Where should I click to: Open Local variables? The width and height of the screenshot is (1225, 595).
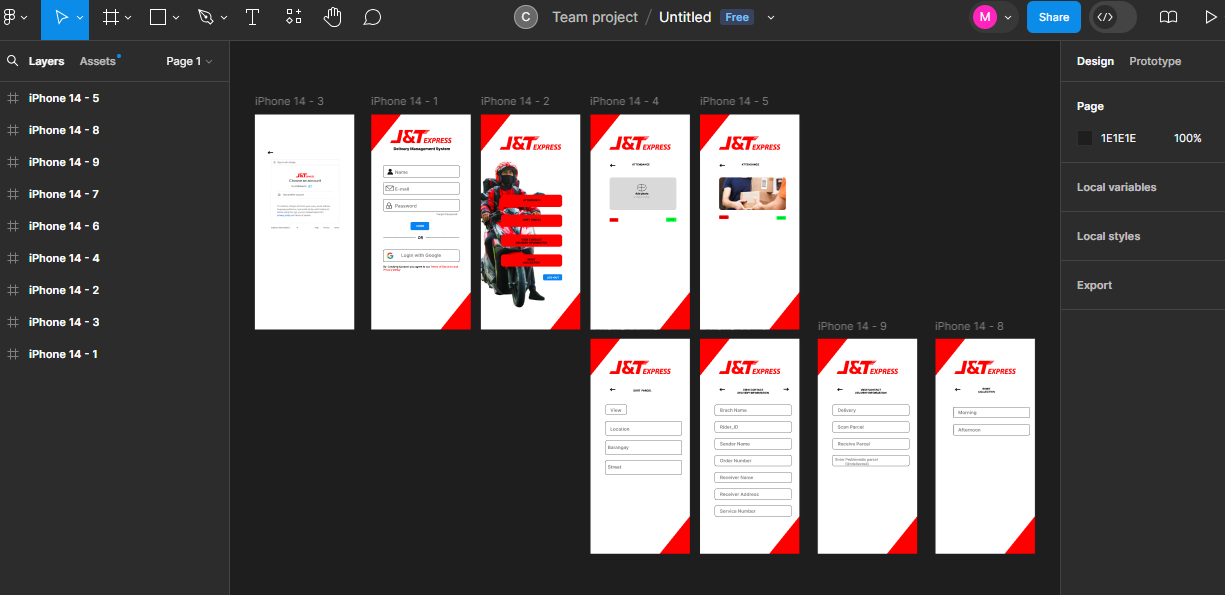1116,187
